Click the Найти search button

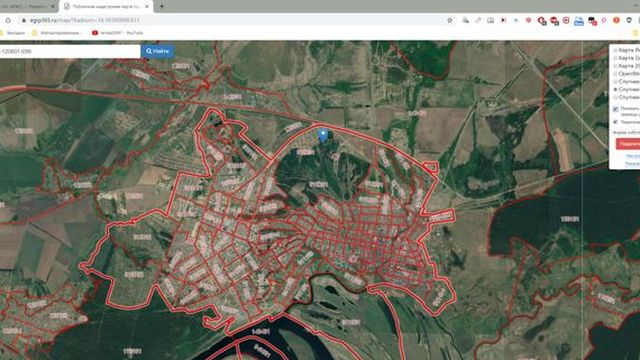158,51
